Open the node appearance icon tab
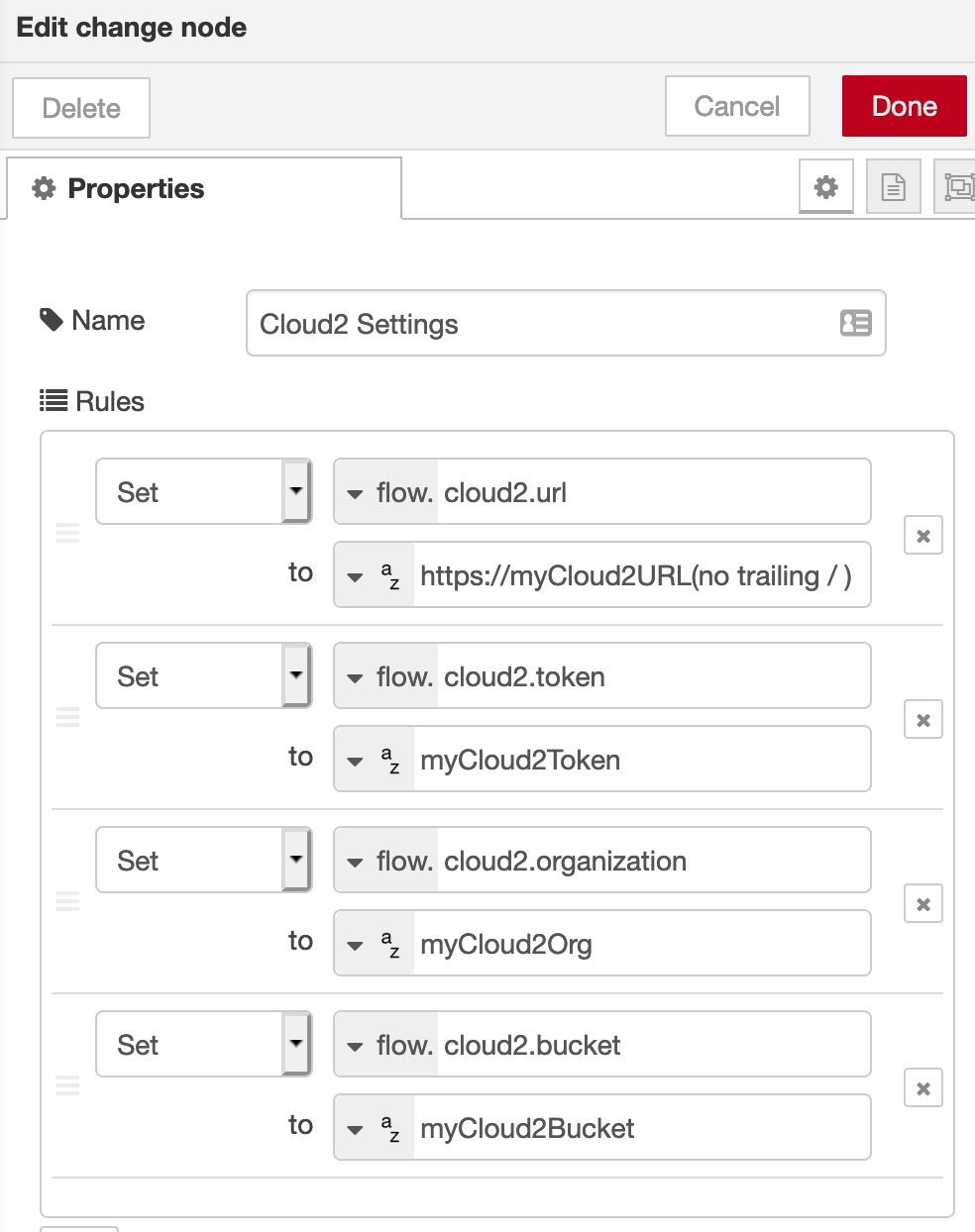Screen dimensions: 975x1232 (957, 186)
